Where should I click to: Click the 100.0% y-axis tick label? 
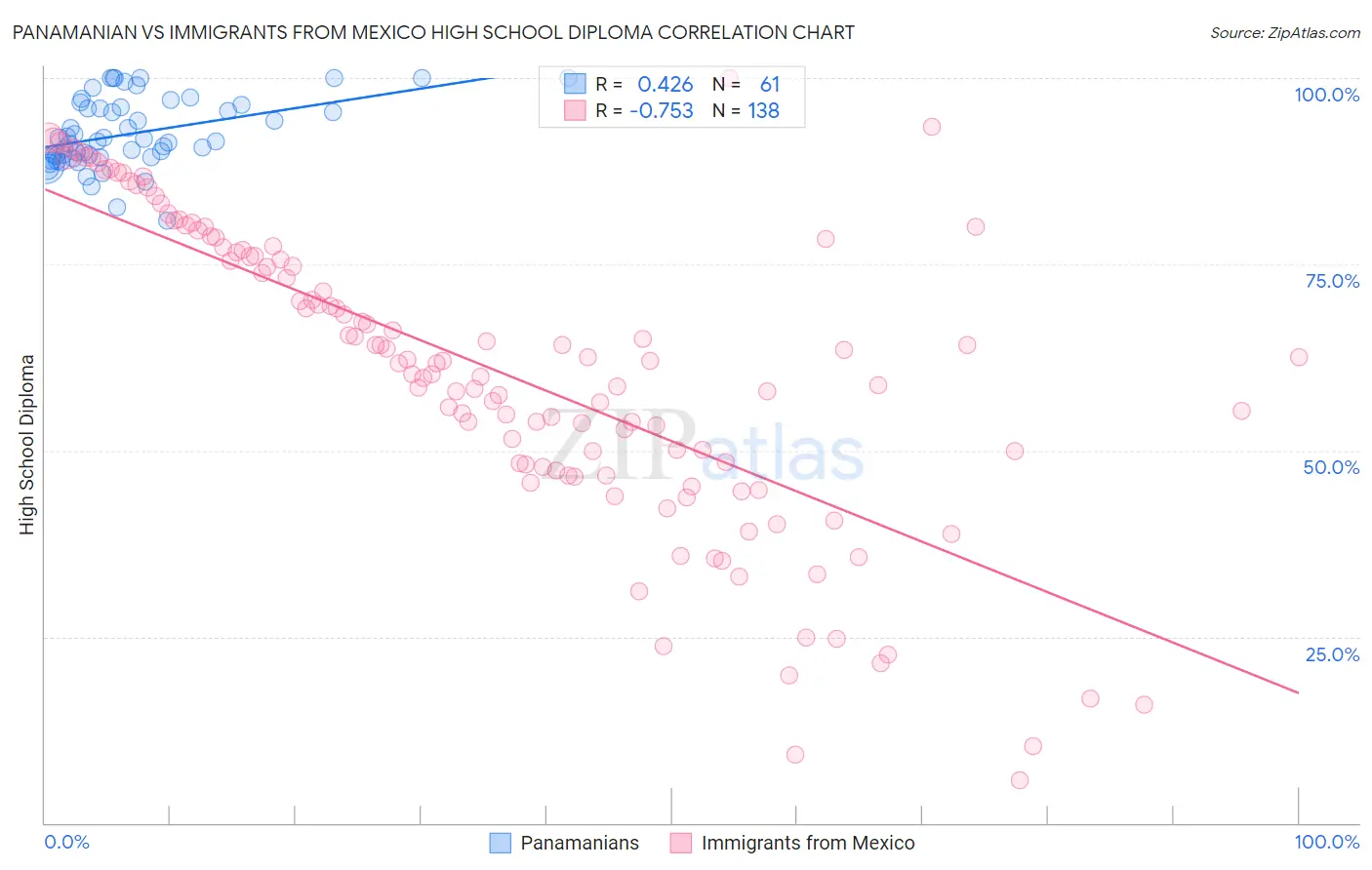point(1327,95)
